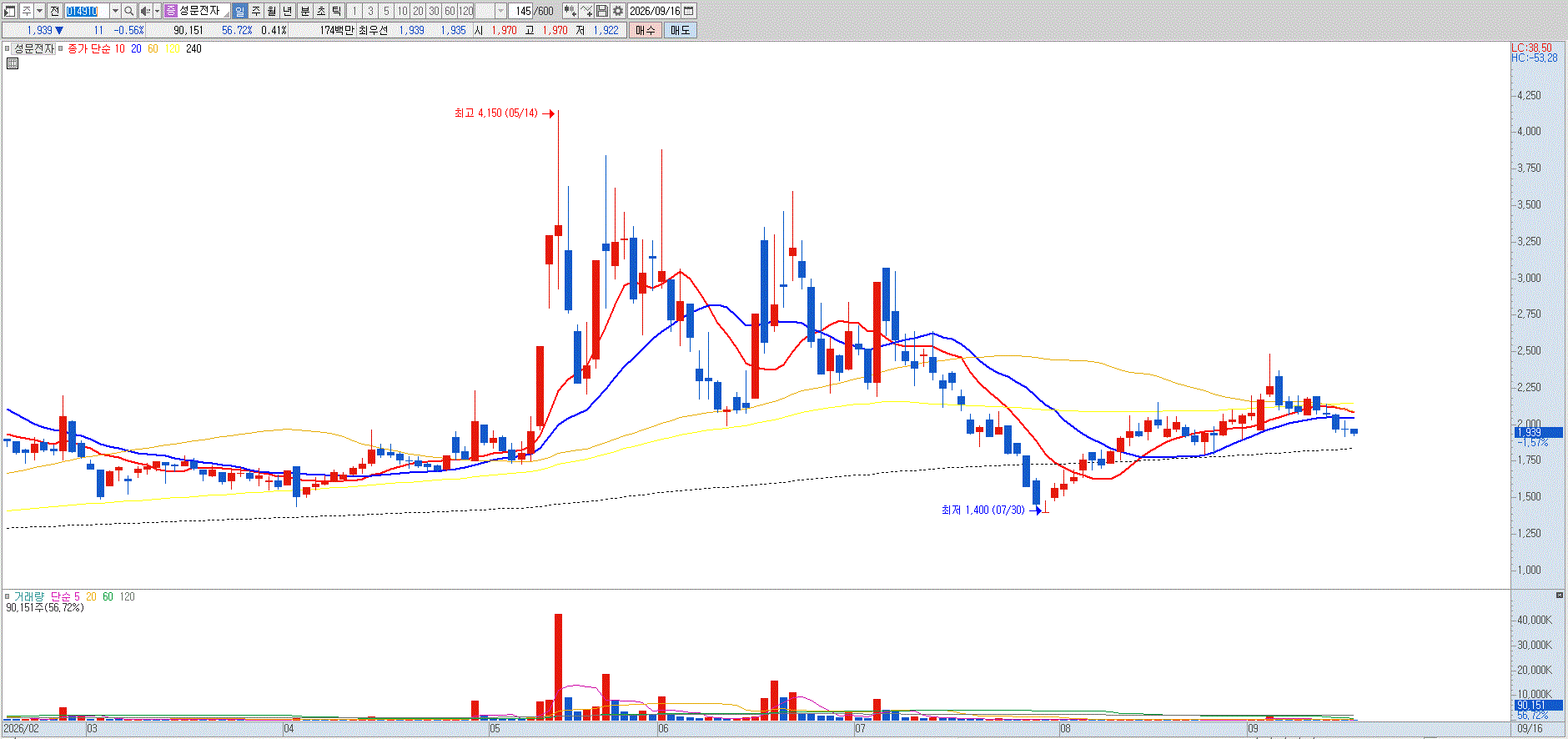Switch chart to 월 monthly period
The image size is (1568, 739).
click(x=272, y=11)
